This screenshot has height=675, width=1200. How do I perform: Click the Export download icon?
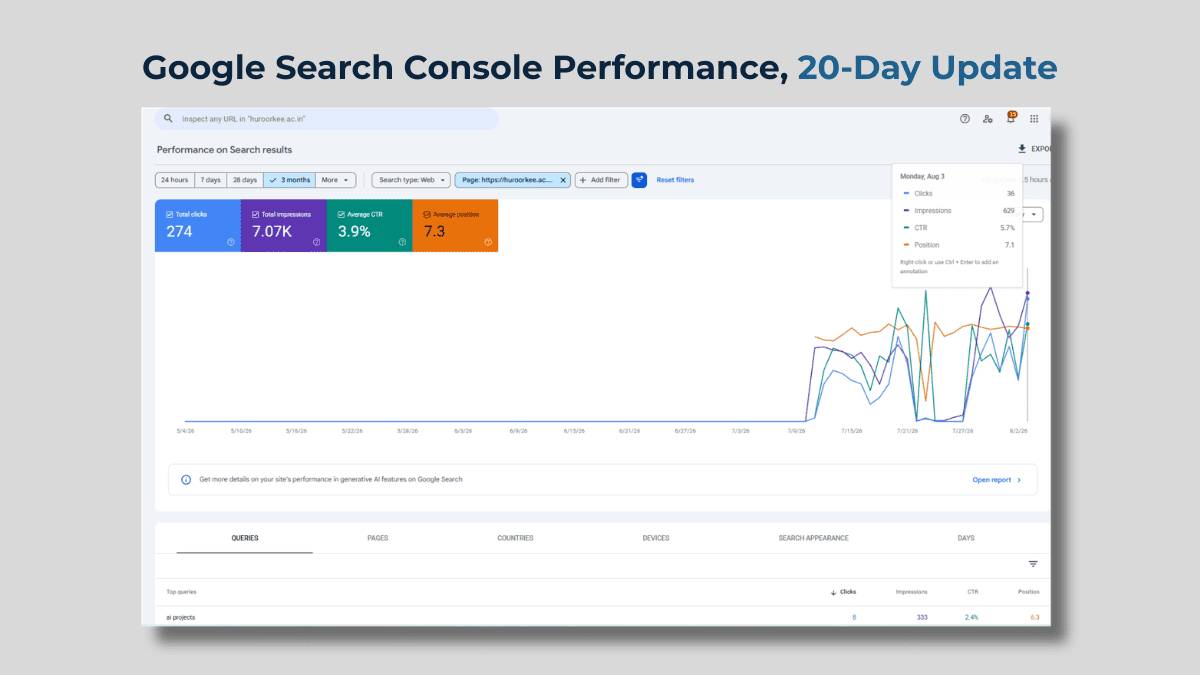[1022, 149]
